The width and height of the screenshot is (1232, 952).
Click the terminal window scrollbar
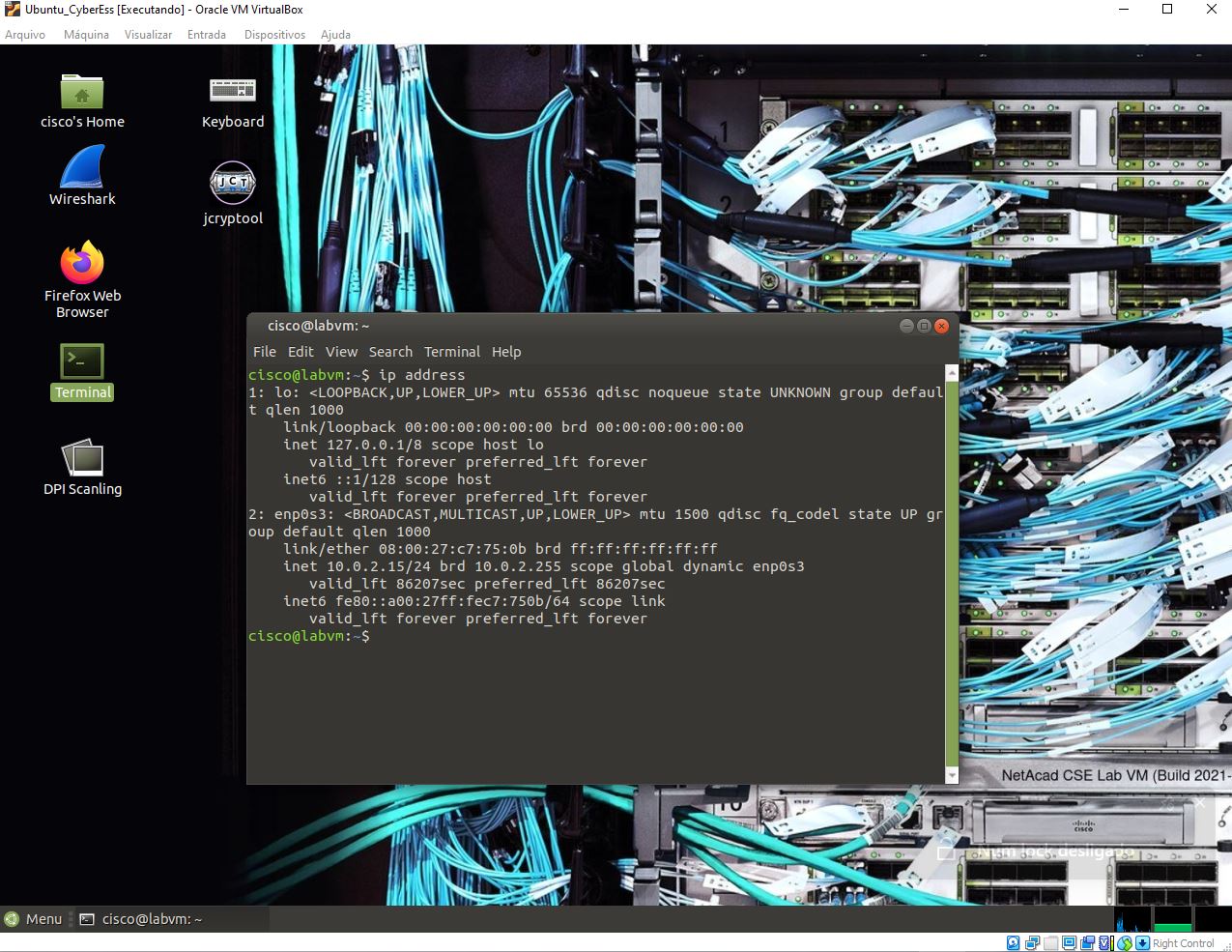click(950, 570)
